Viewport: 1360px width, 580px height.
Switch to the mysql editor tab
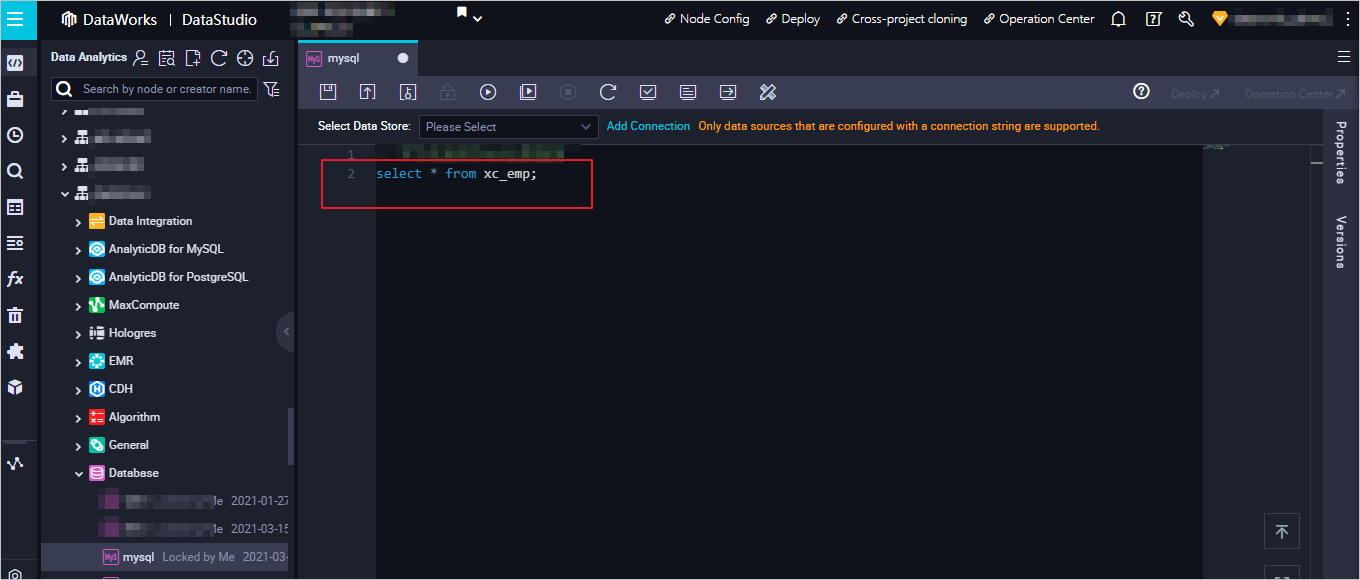357,58
